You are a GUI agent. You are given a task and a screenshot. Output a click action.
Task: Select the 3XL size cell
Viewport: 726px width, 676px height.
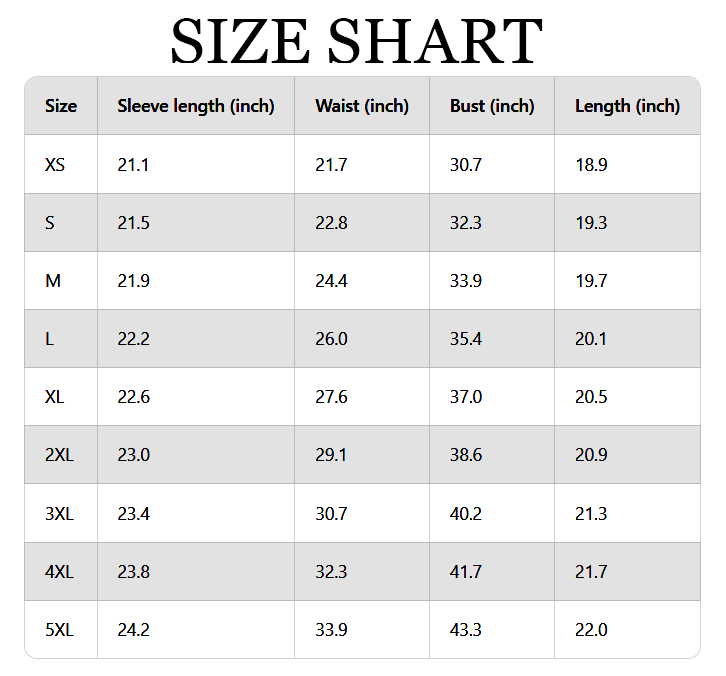[61, 513]
